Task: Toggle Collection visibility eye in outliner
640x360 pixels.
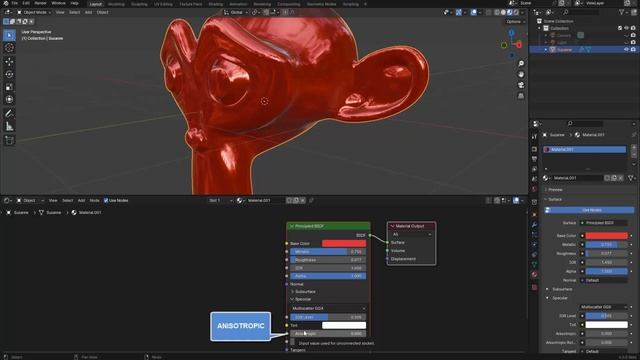Action: point(626,28)
